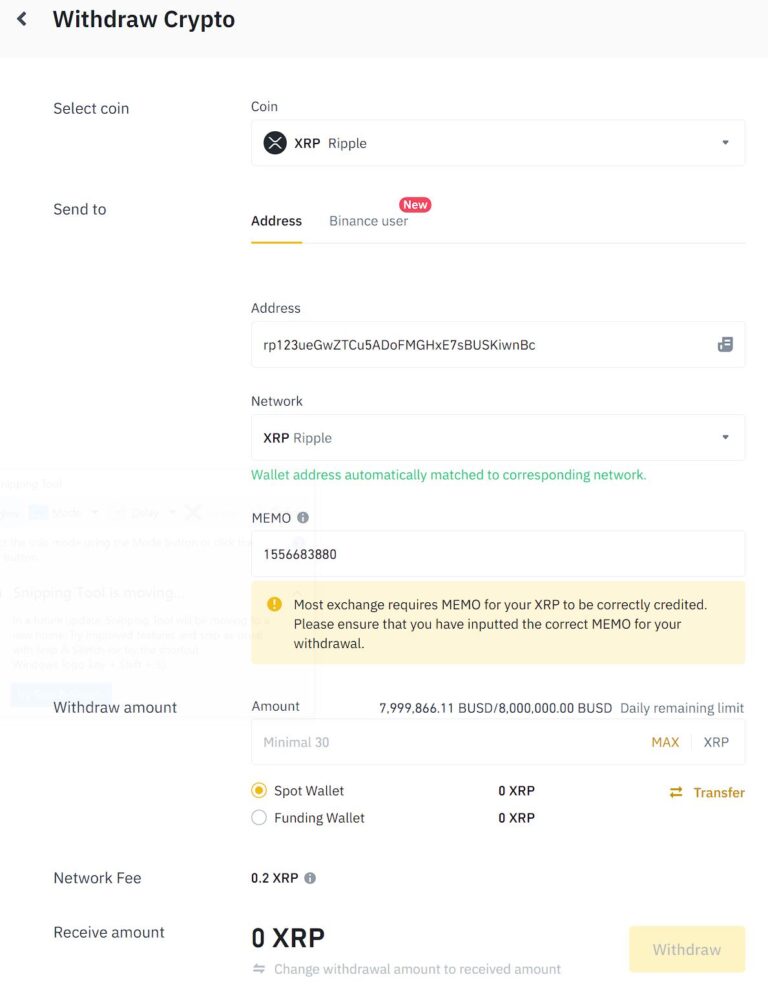Image resolution: width=768 pixels, height=997 pixels.
Task: Click MAX to fill the amount
Action: (665, 742)
